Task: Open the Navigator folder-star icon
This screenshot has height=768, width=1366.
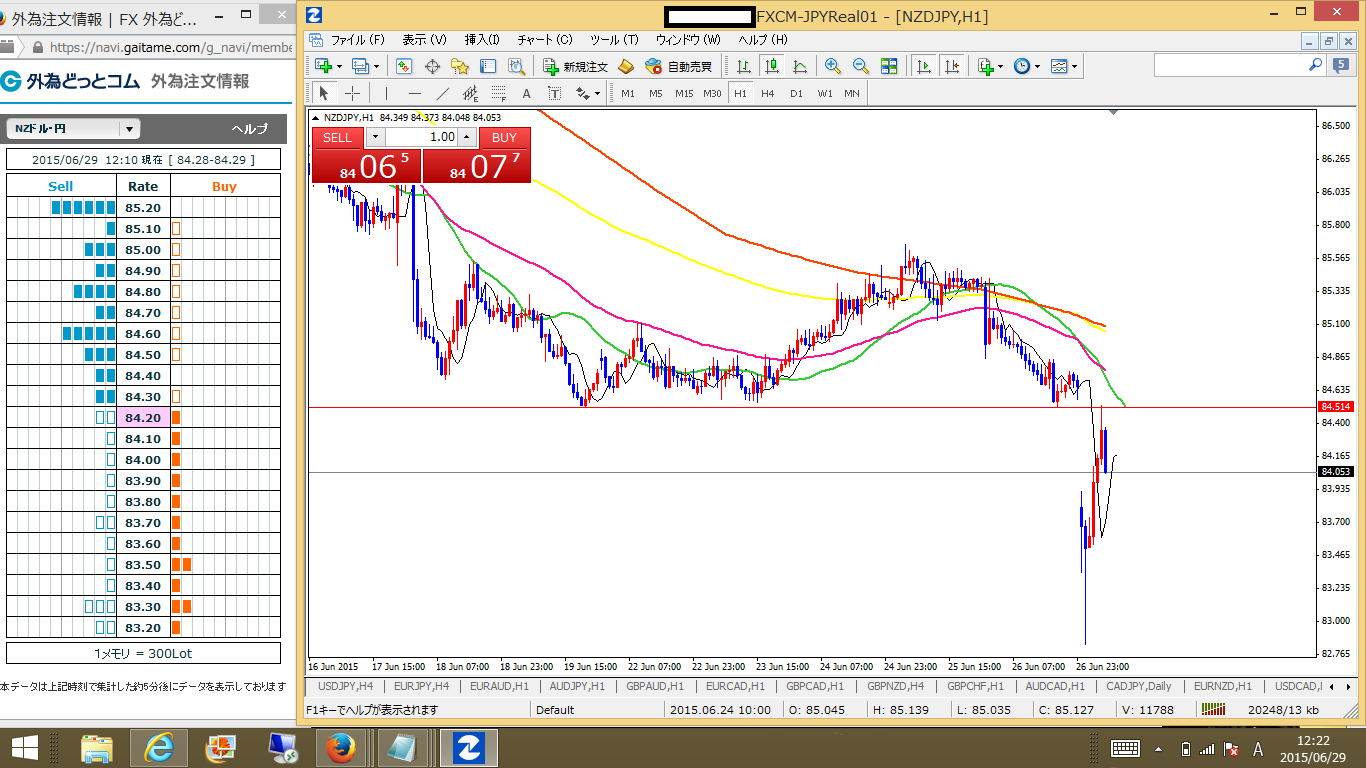Action: click(460, 66)
